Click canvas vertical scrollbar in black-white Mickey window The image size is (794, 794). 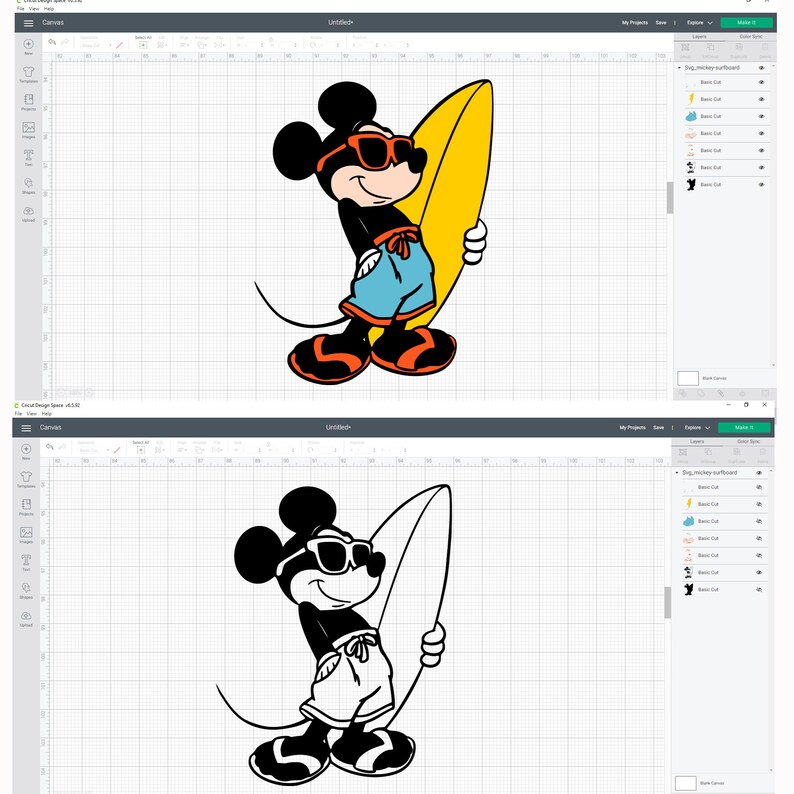pyautogui.click(x=667, y=603)
